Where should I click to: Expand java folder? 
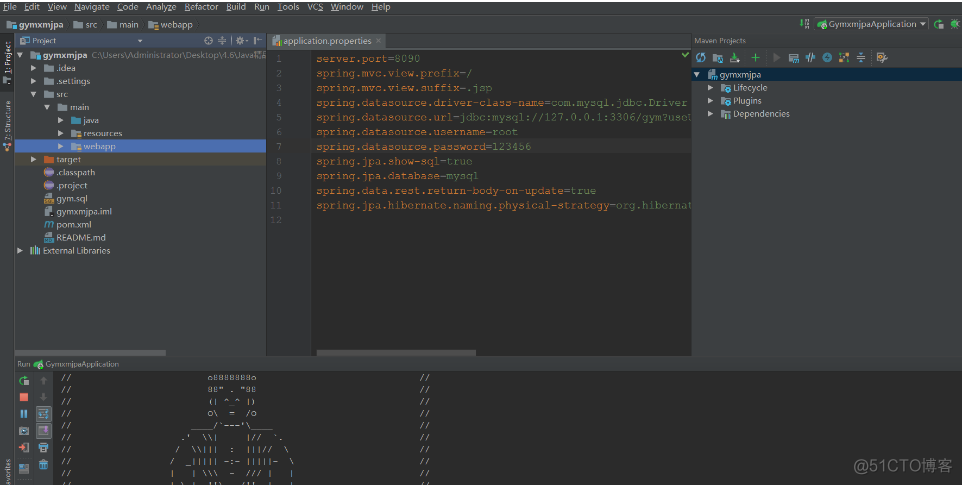tap(61, 120)
